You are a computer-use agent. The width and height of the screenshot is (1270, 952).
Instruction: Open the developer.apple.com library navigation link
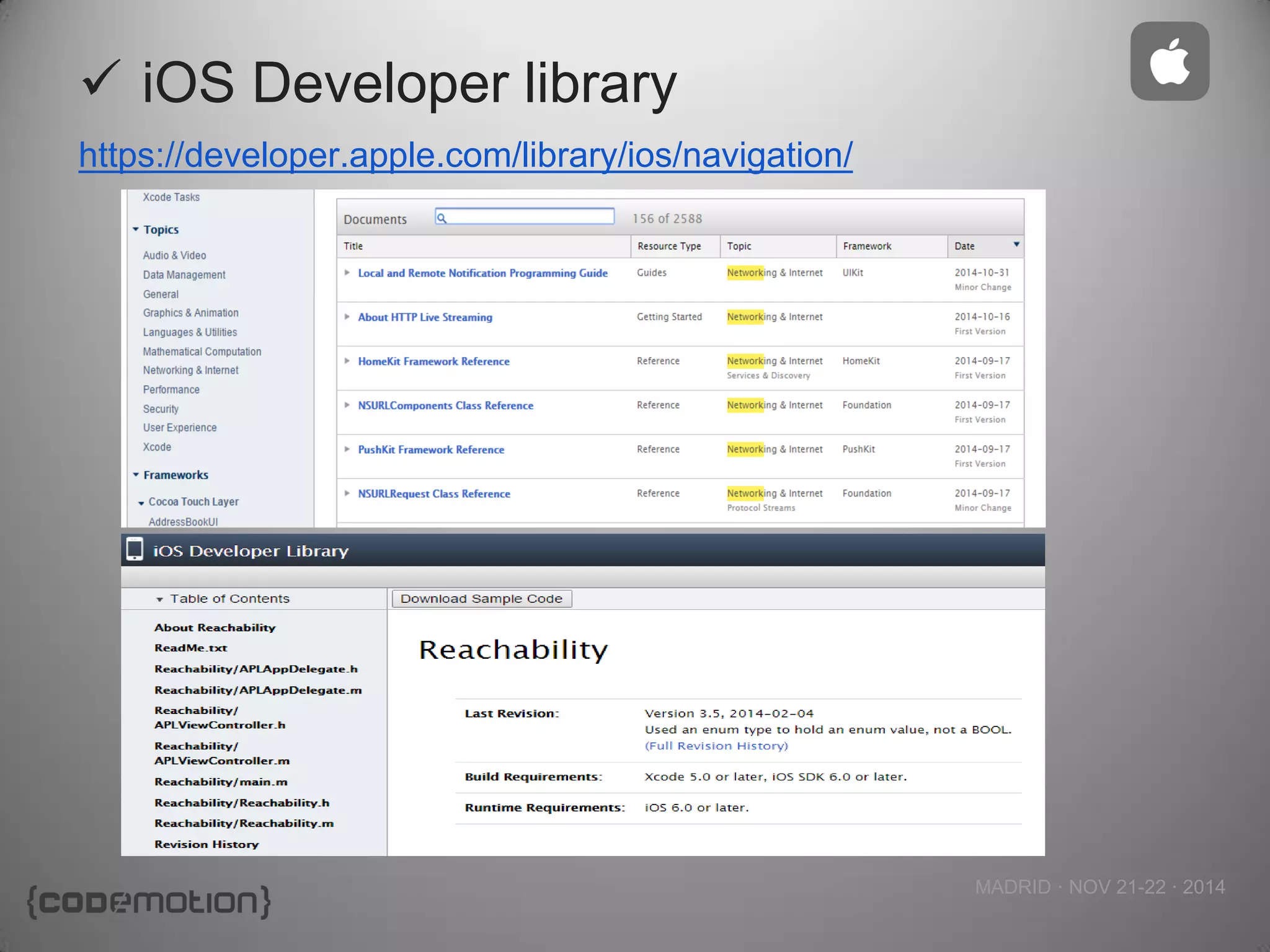tap(466, 154)
